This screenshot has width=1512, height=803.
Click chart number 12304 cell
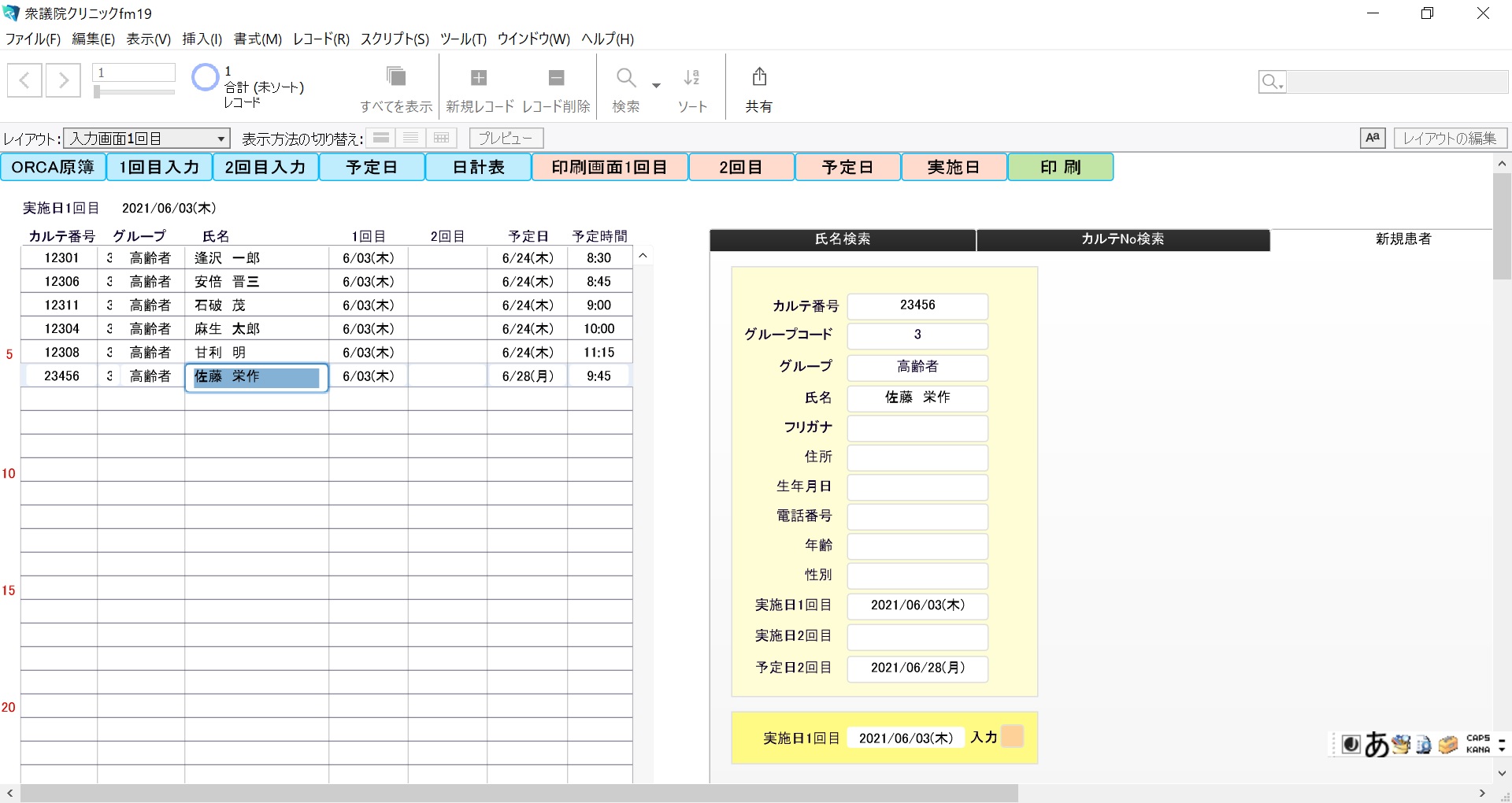(60, 328)
